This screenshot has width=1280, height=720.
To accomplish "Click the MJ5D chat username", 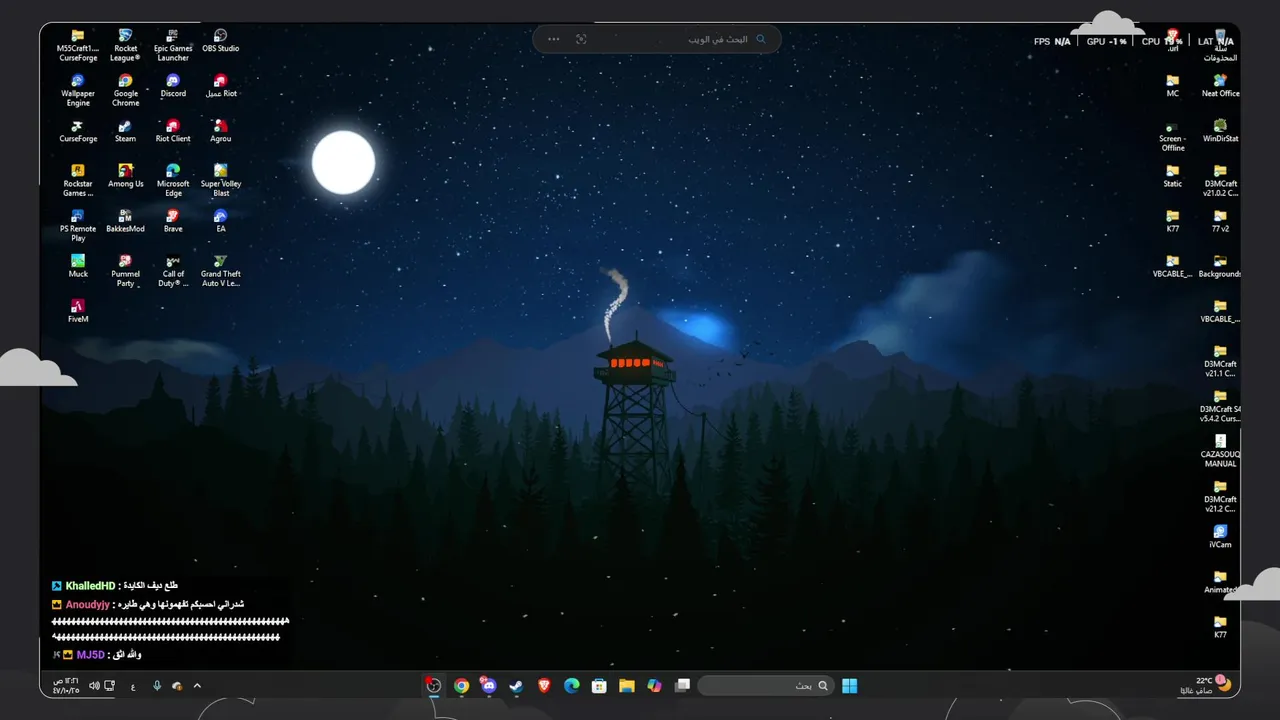I will coord(91,655).
